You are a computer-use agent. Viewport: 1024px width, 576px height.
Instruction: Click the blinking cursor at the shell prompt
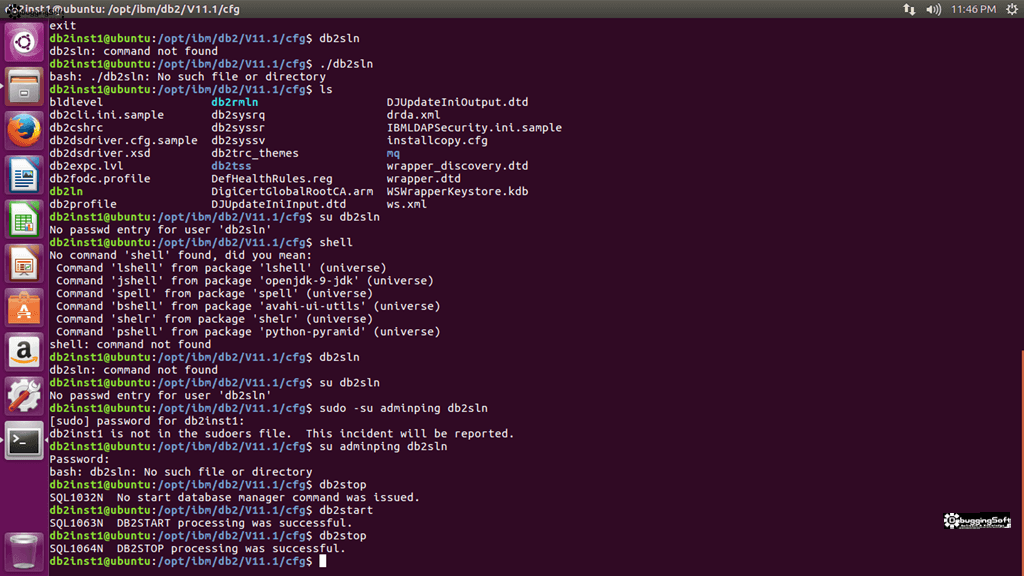323,561
